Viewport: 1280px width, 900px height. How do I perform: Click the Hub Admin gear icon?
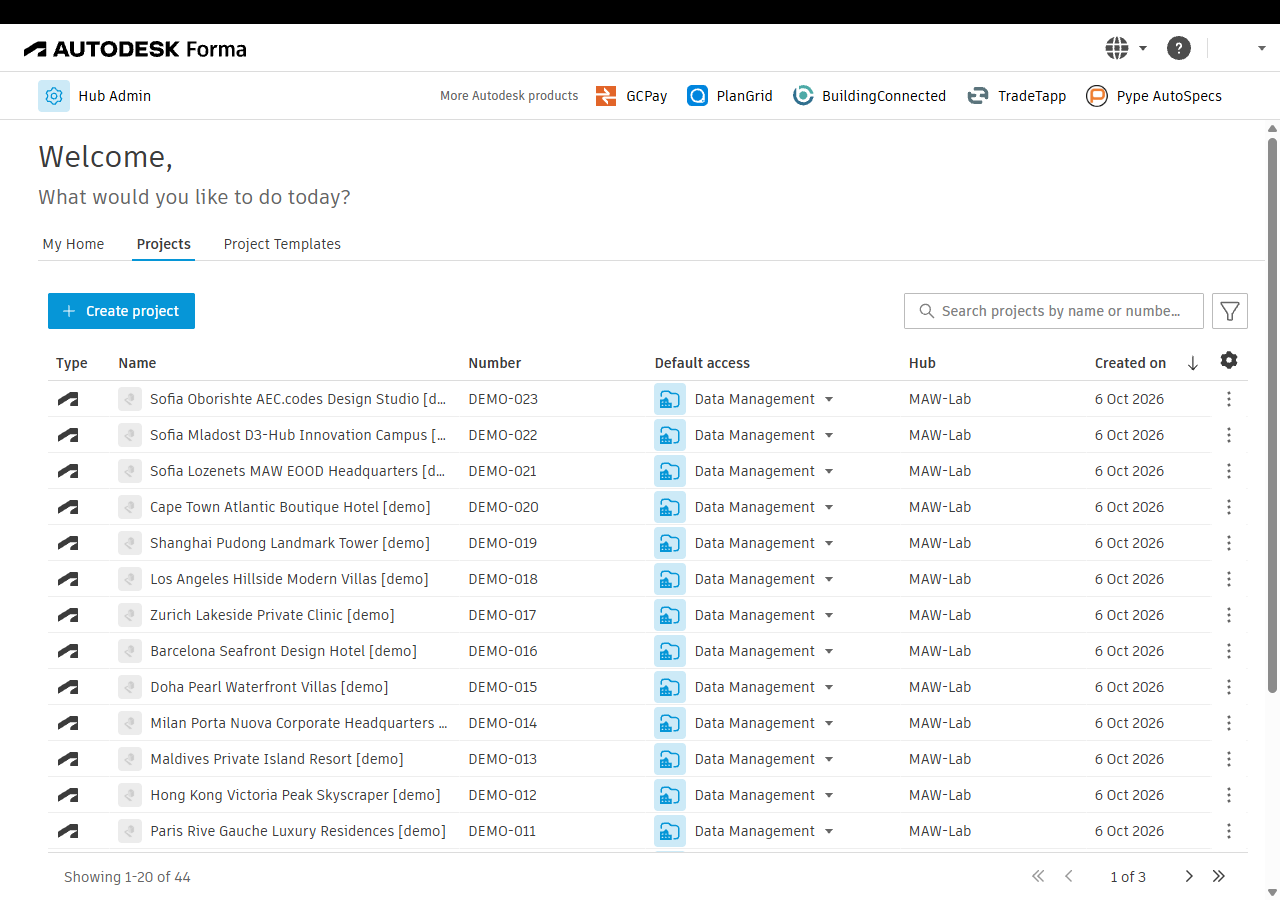tap(54, 96)
